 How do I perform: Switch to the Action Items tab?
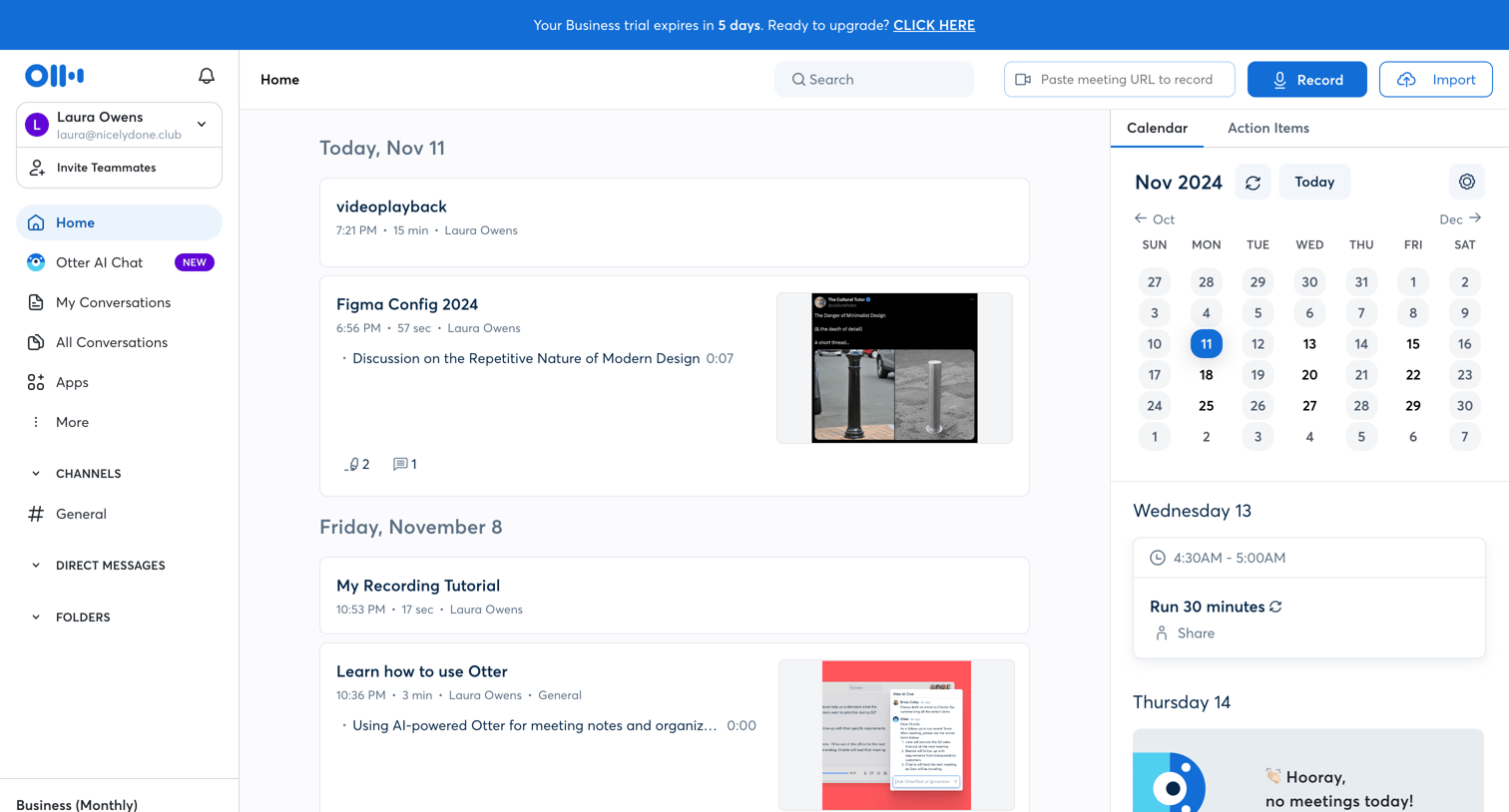pyautogui.click(x=1268, y=128)
